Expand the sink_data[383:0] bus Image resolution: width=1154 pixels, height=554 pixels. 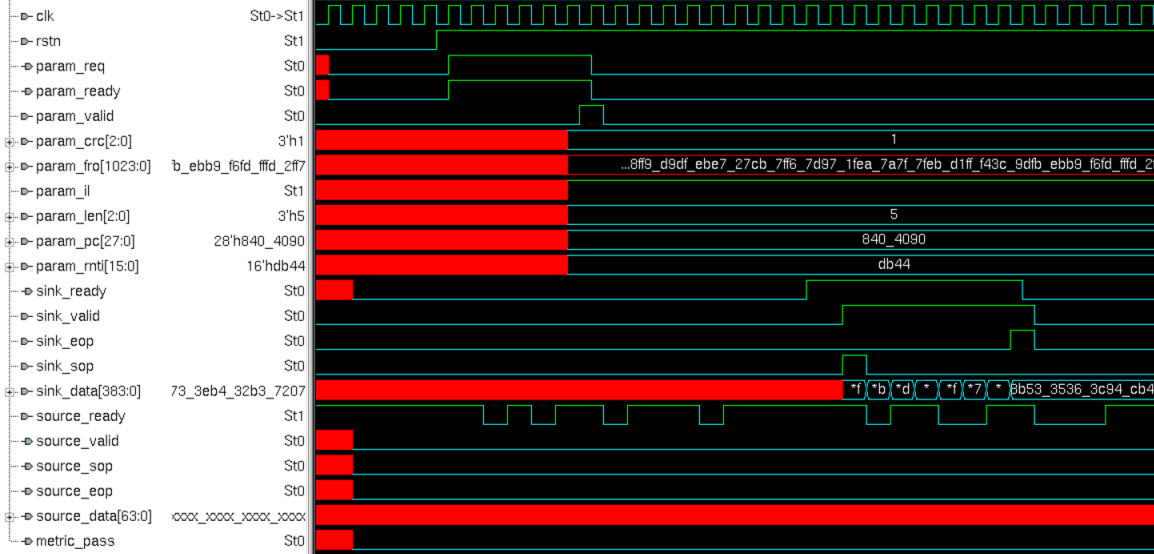[9, 391]
